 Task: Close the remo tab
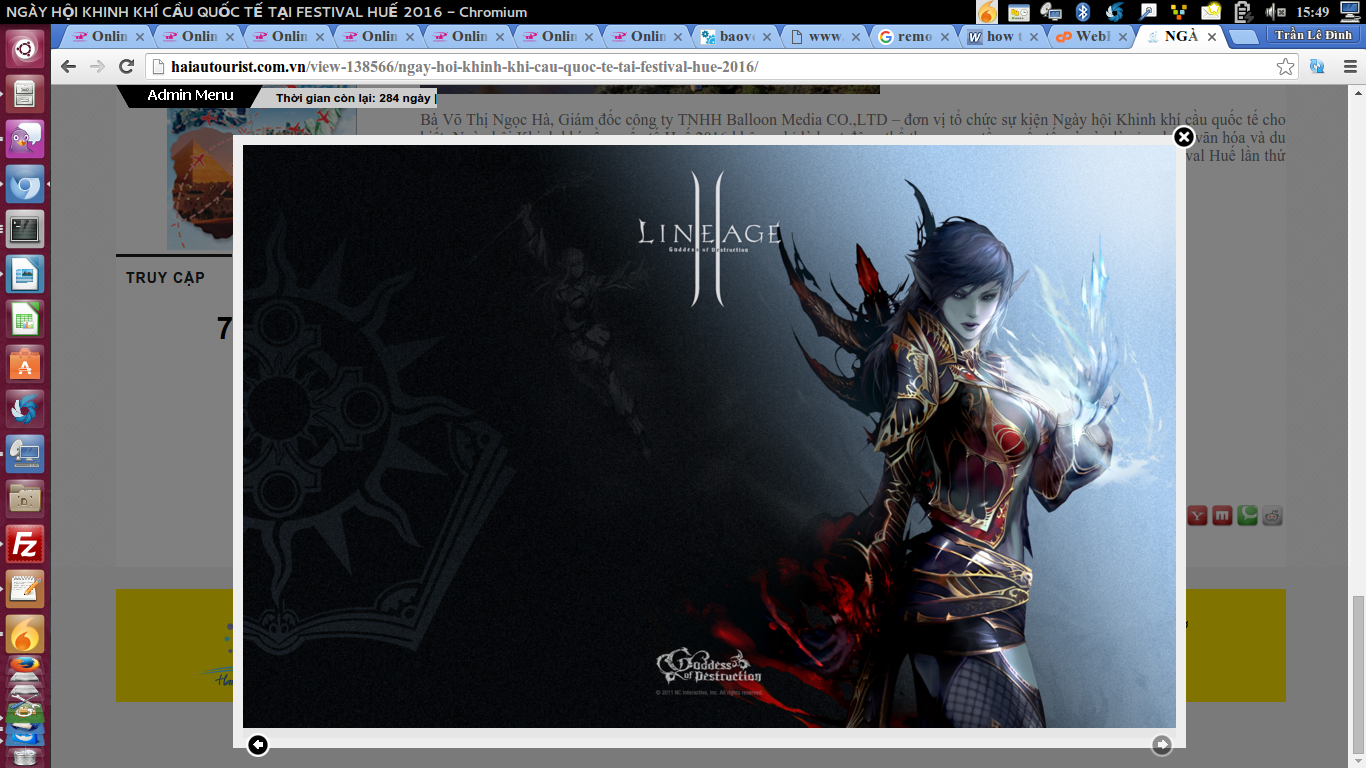pyautogui.click(x=943, y=36)
